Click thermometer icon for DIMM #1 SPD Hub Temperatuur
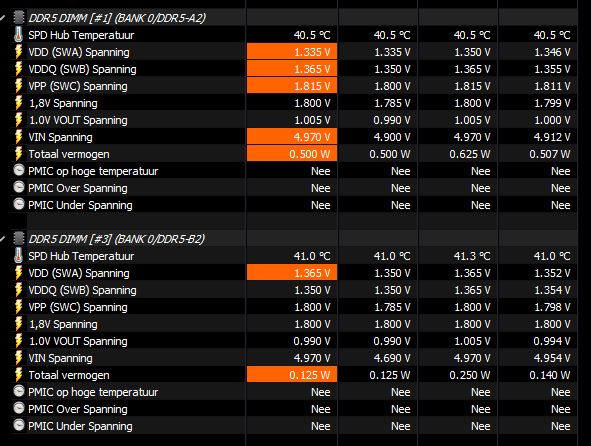This screenshot has width=591, height=446. 18,35
